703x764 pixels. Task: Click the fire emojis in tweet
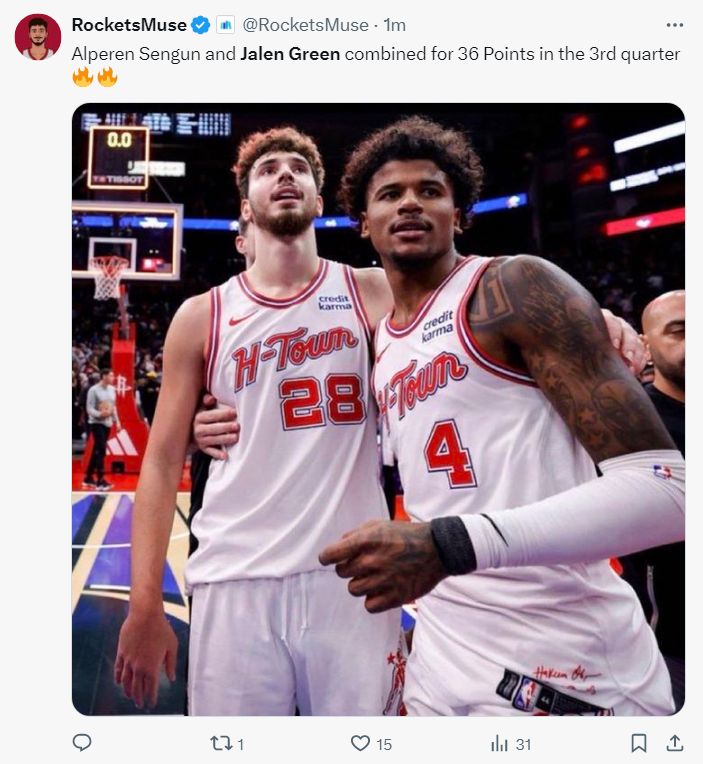pyautogui.click(x=95, y=77)
